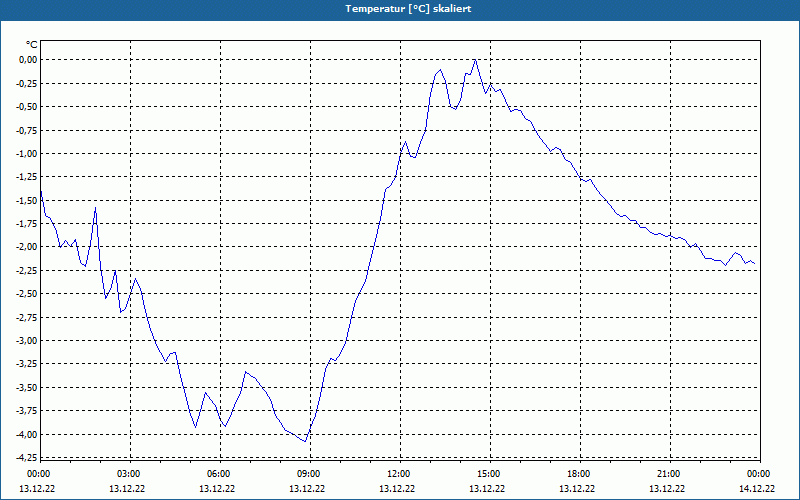
Task: Click the '-3,75' y-axis value
Action: point(27,411)
